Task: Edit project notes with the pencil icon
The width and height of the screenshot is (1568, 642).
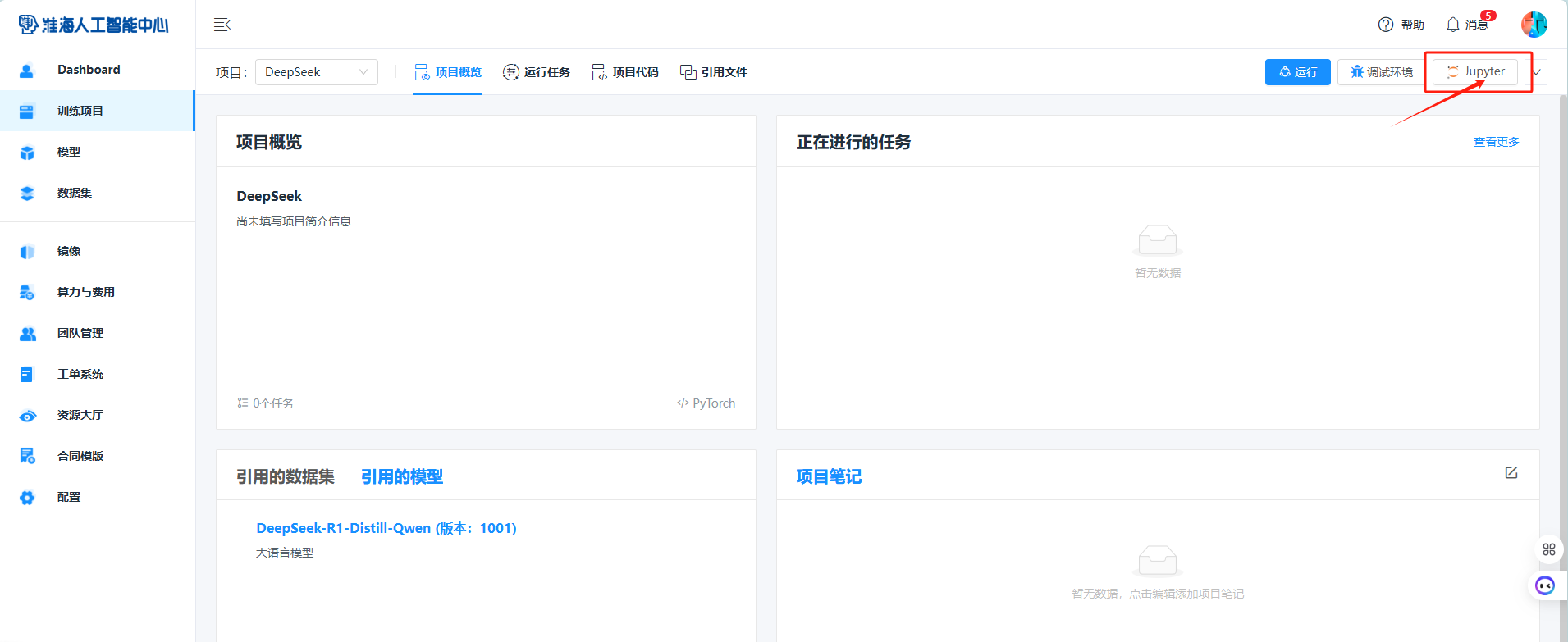Action: (x=1511, y=473)
